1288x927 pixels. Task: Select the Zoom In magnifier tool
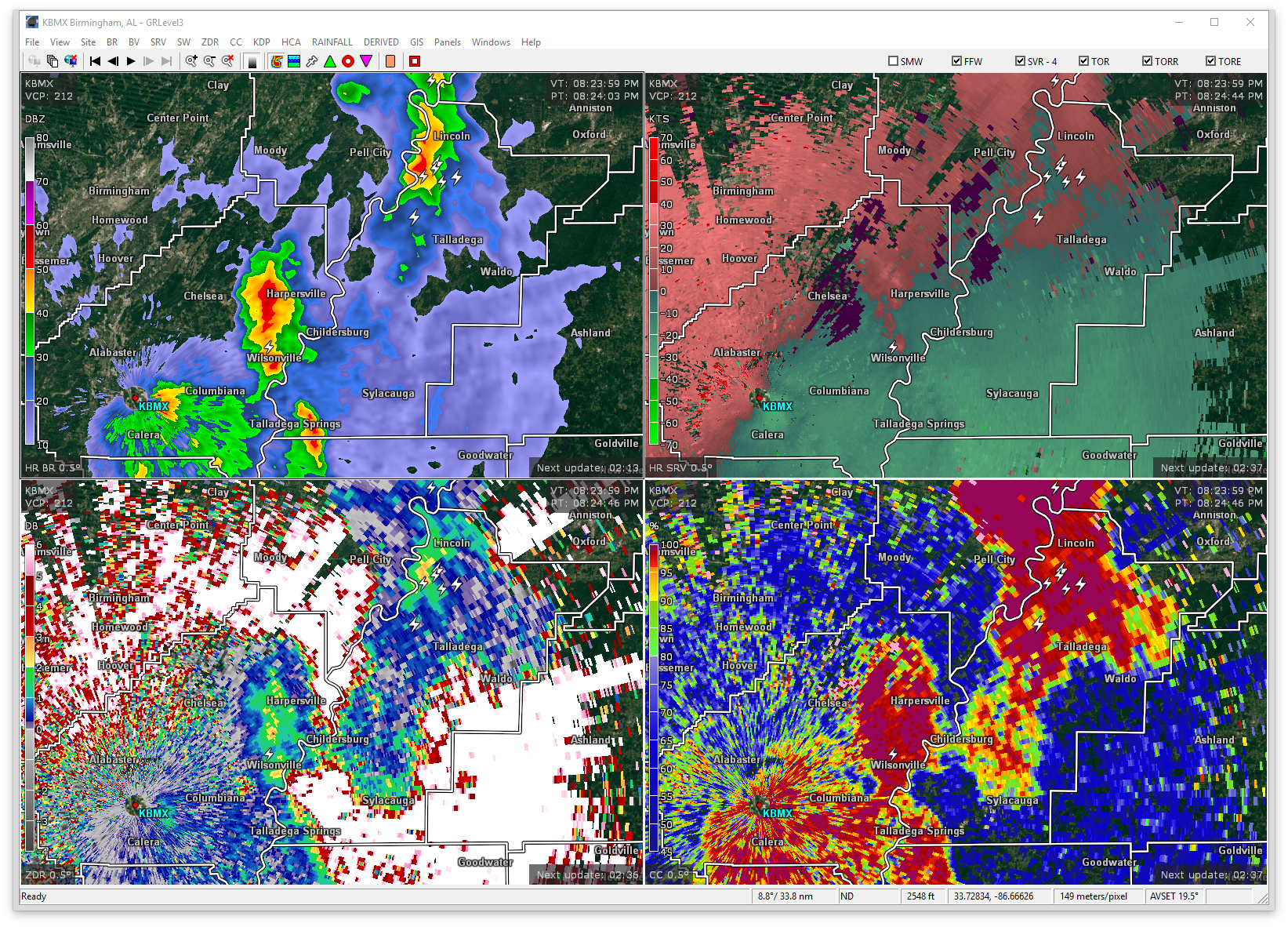pyautogui.click(x=190, y=61)
